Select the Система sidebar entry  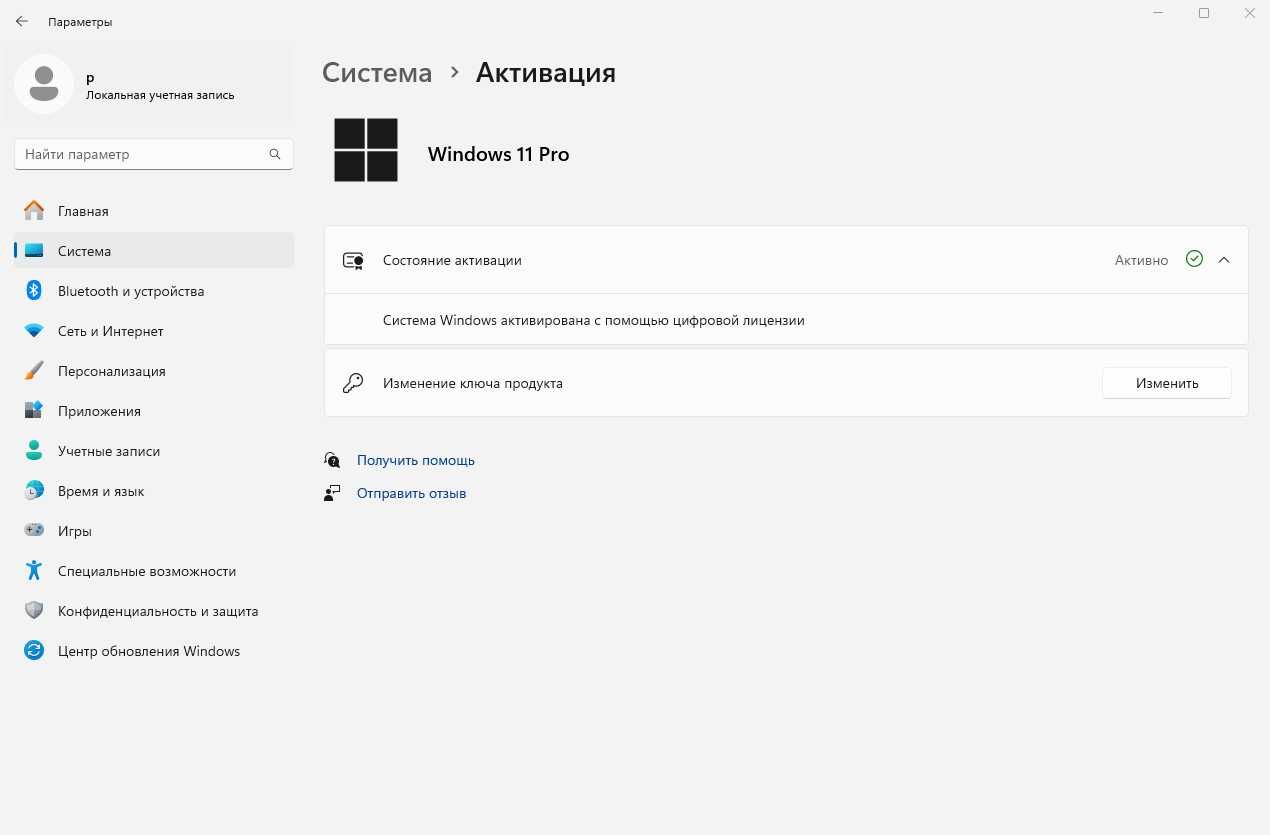click(154, 251)
